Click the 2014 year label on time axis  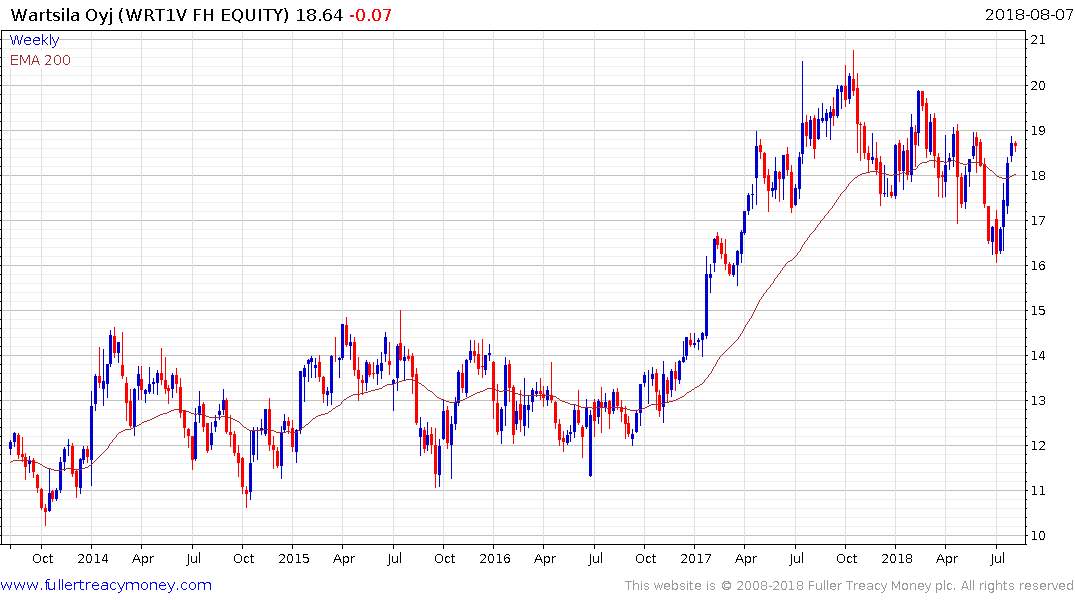tap(93, 559)
